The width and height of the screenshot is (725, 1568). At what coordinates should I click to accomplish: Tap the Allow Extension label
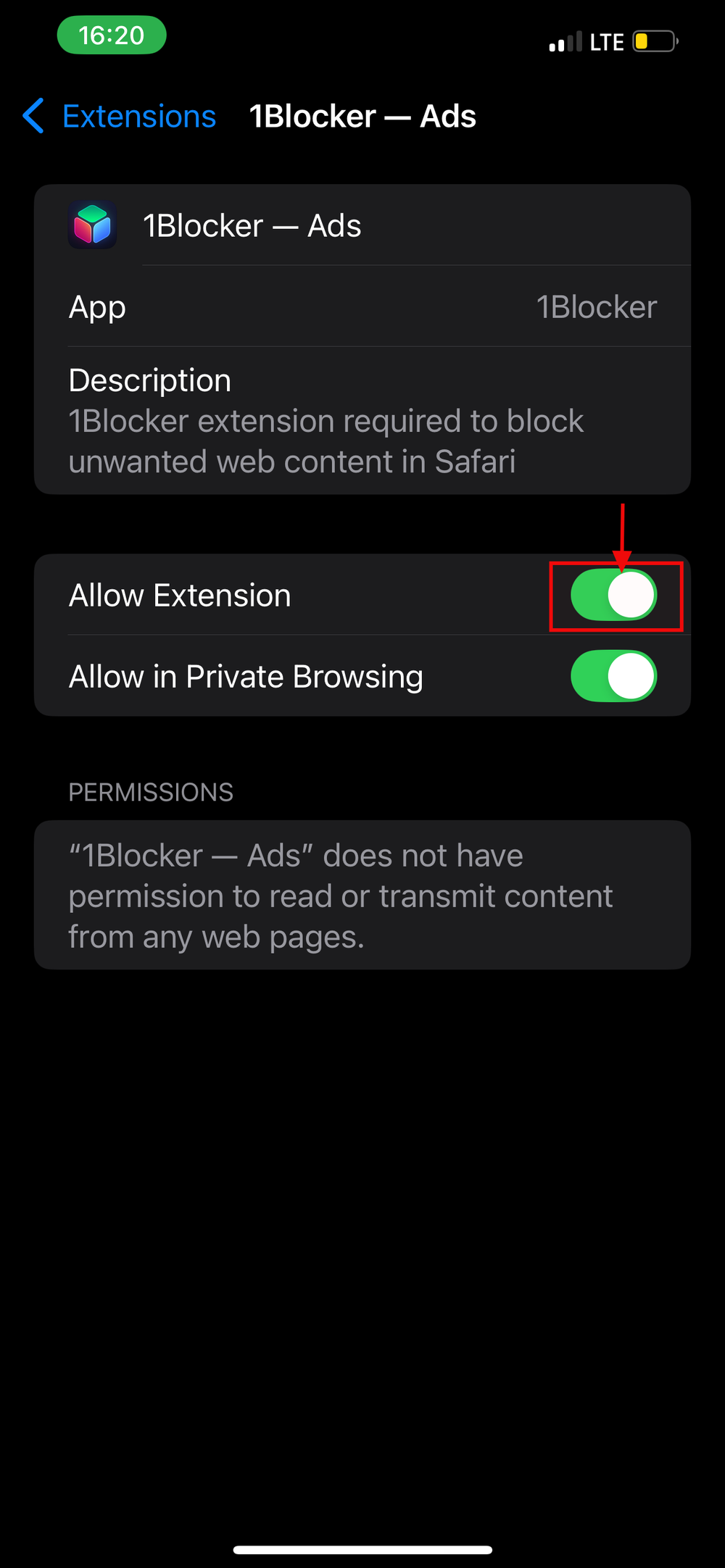pos(180,596)
